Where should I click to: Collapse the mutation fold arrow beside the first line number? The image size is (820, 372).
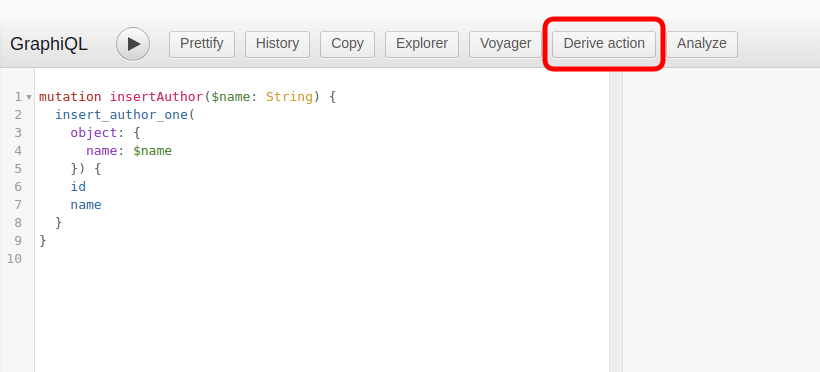[29, 97]
